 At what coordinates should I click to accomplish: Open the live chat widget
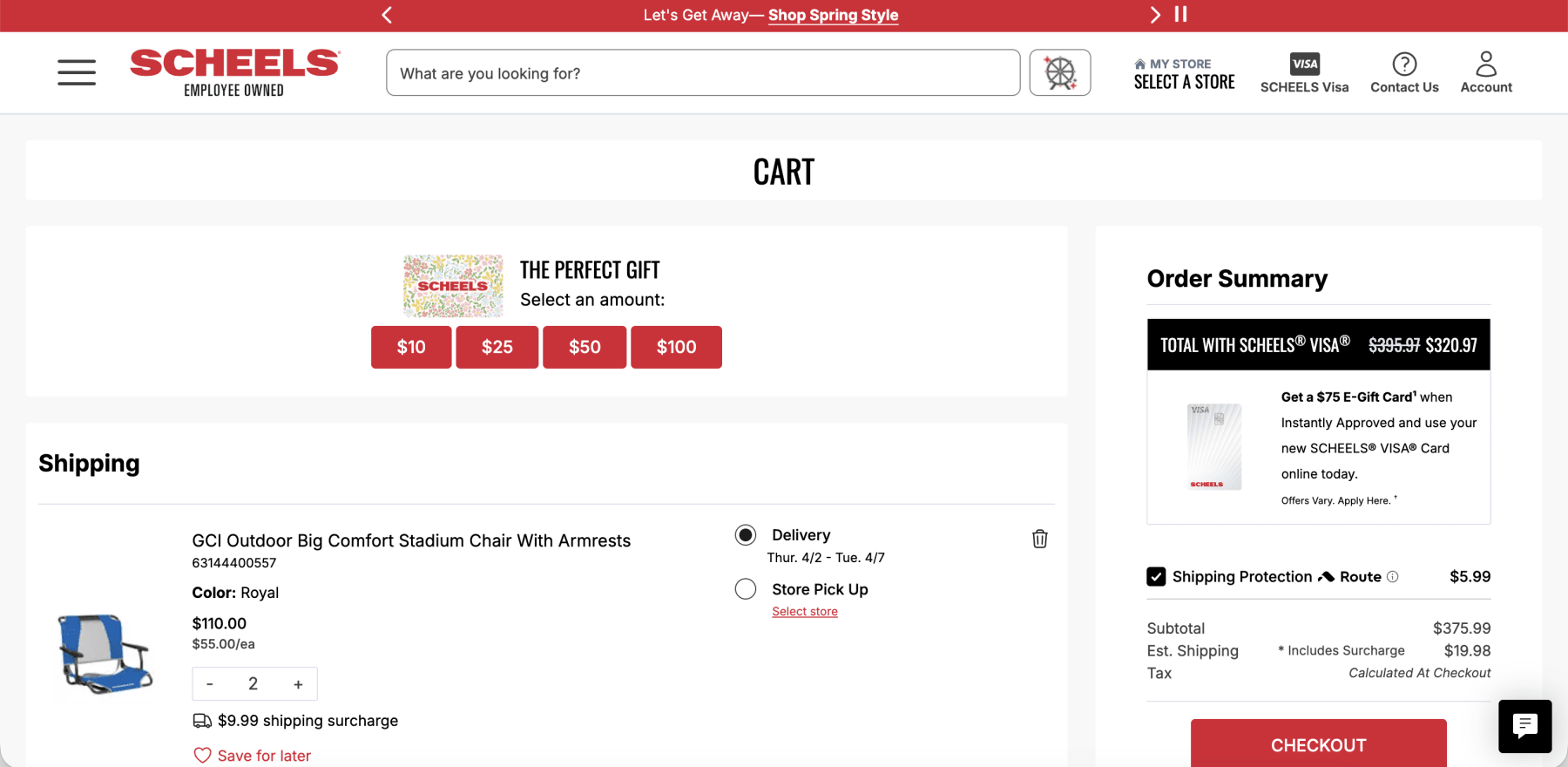coord(1525,726)
